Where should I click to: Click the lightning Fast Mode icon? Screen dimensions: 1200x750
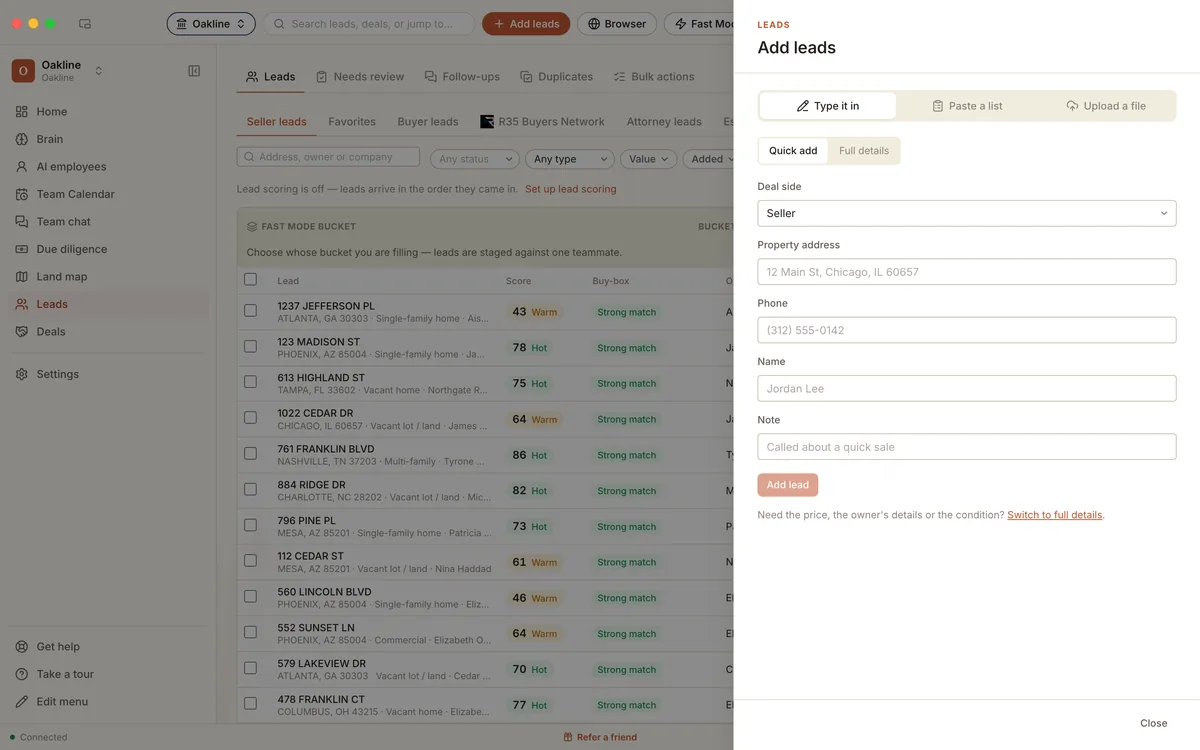tap(681, 24)
